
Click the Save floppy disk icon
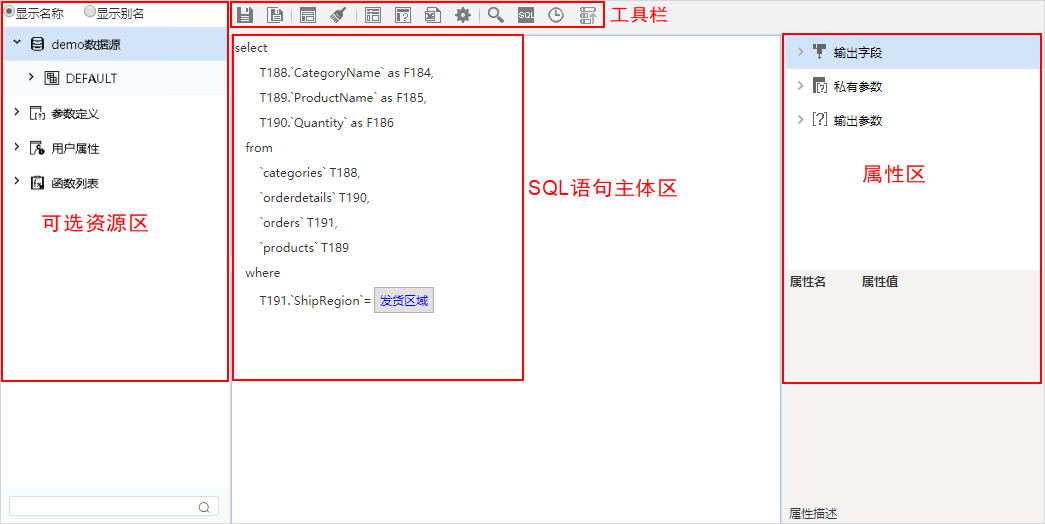coord(245,15)
